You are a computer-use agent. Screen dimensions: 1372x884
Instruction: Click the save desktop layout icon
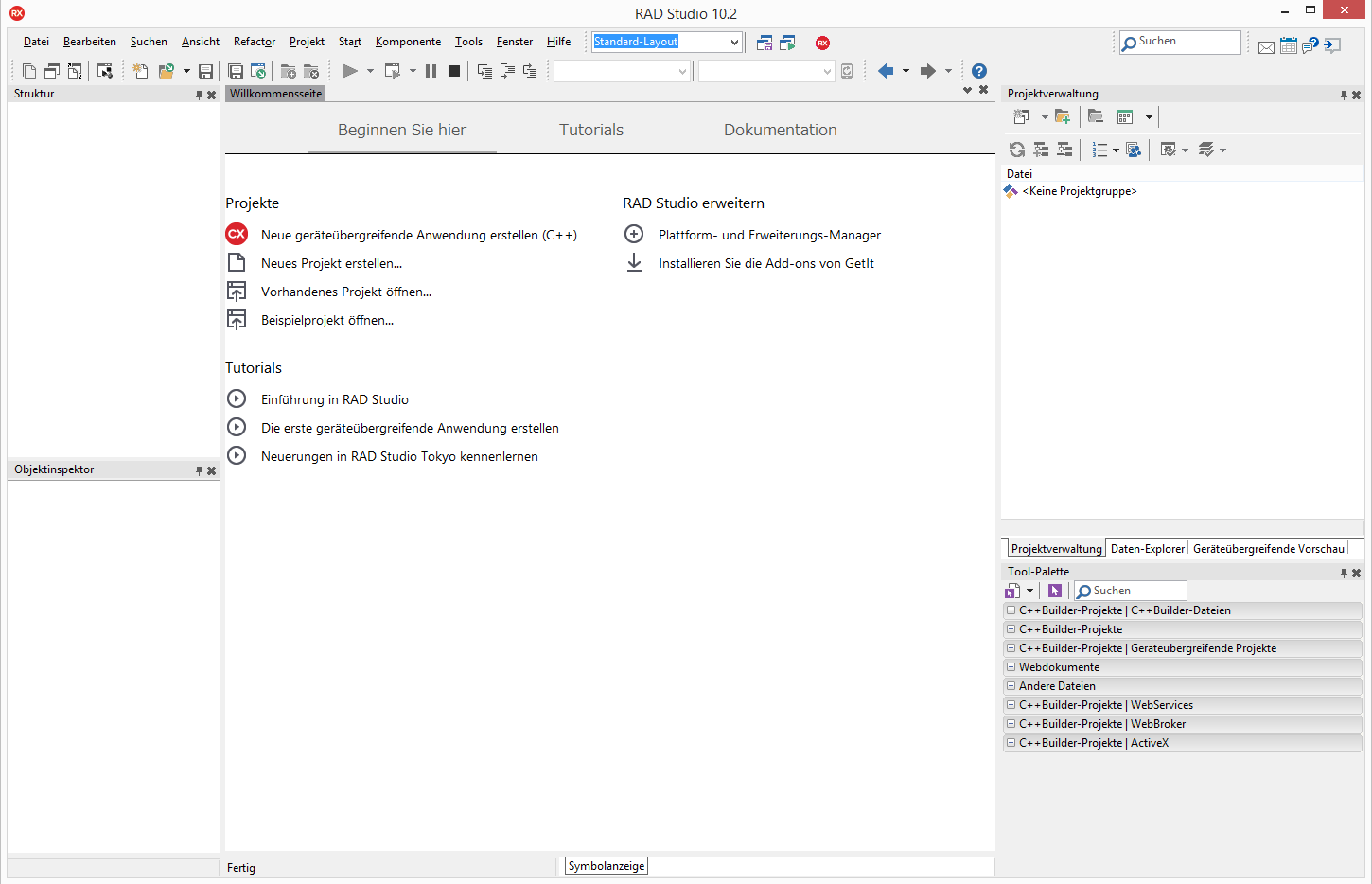(x=765, y=43)
